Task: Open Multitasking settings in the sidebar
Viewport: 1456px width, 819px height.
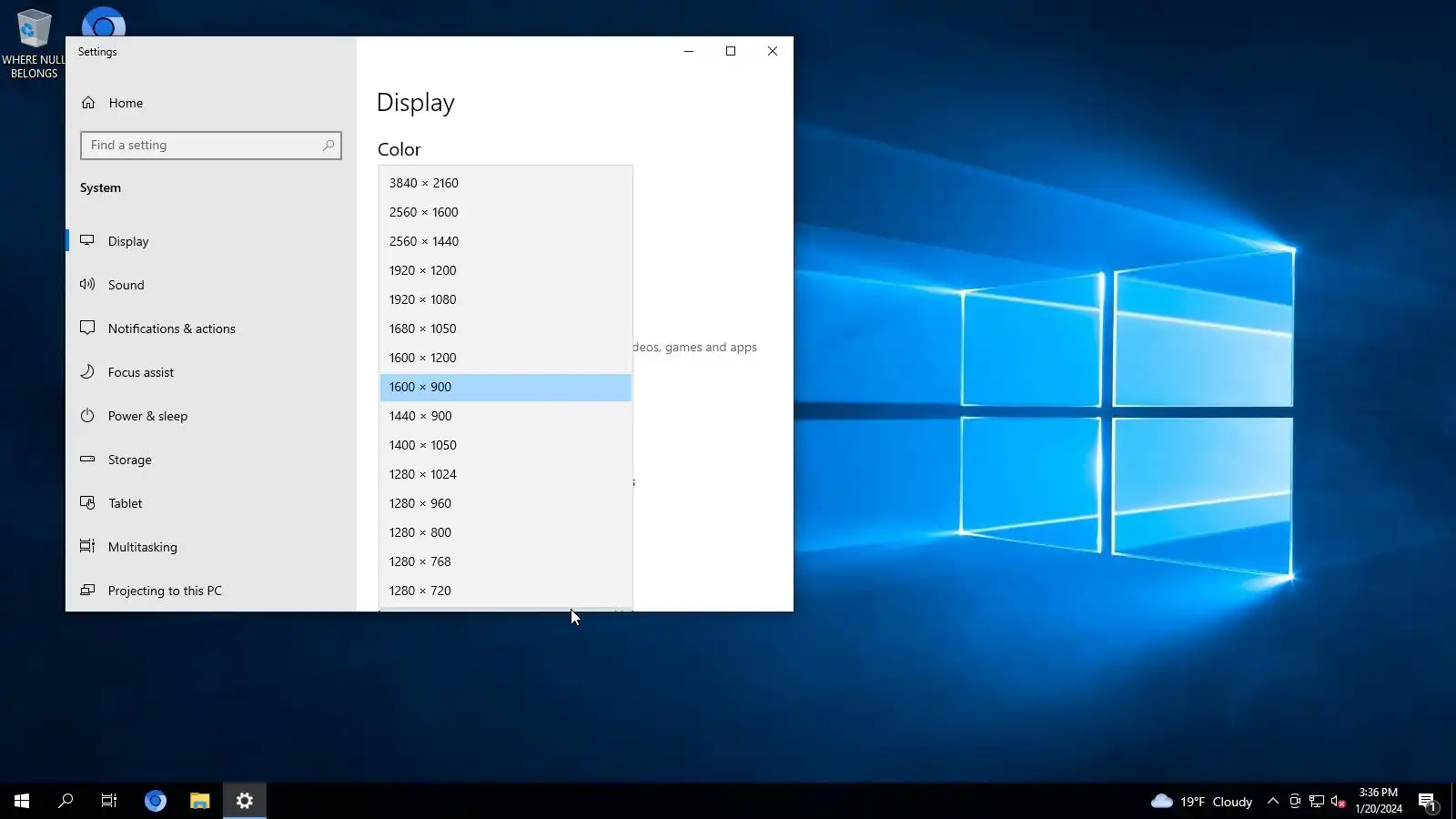Action: tap(211, 547)
